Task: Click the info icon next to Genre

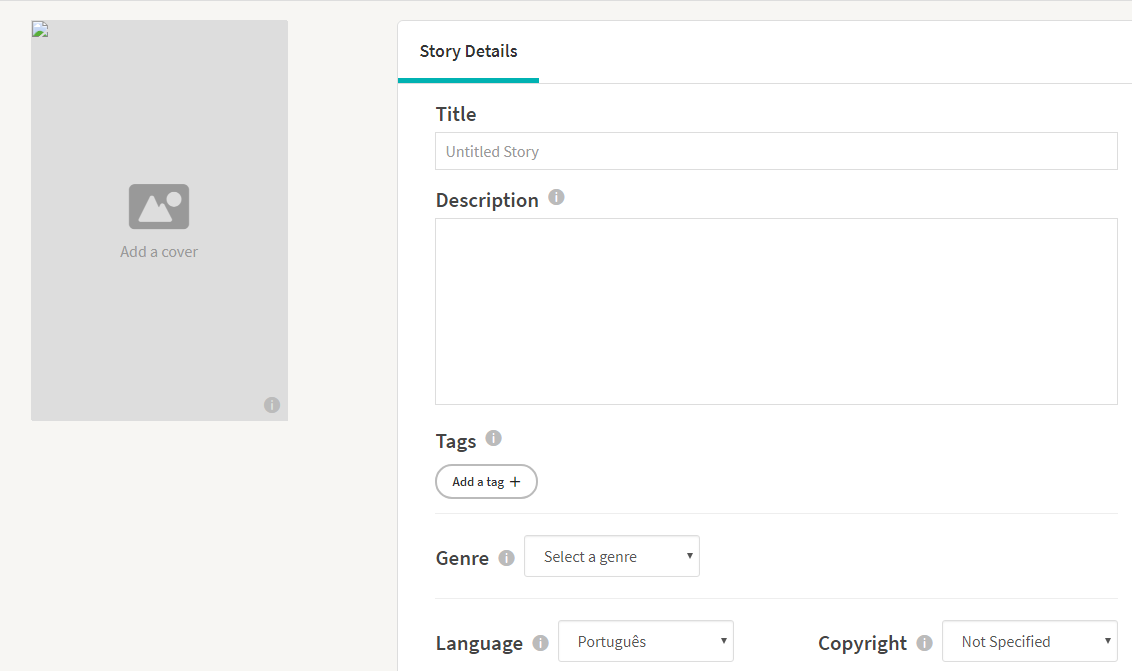Action: point(506,557)
